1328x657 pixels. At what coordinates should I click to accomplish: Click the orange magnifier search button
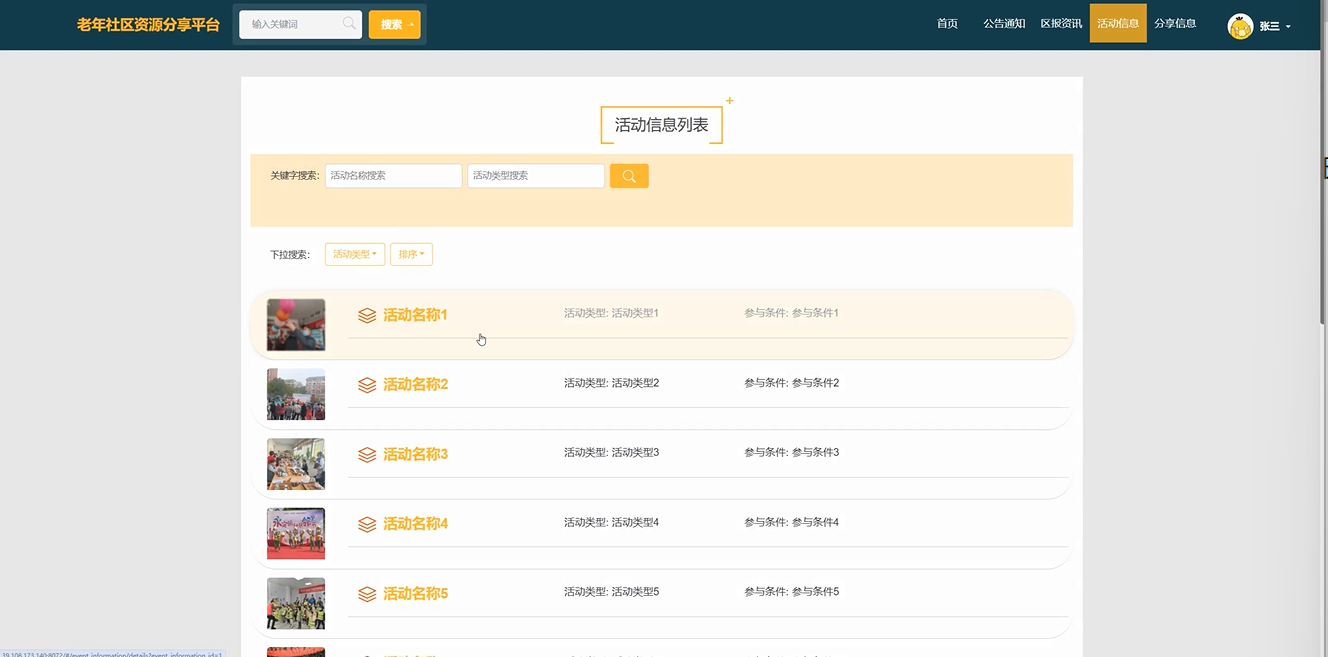[x=629, y=176]
